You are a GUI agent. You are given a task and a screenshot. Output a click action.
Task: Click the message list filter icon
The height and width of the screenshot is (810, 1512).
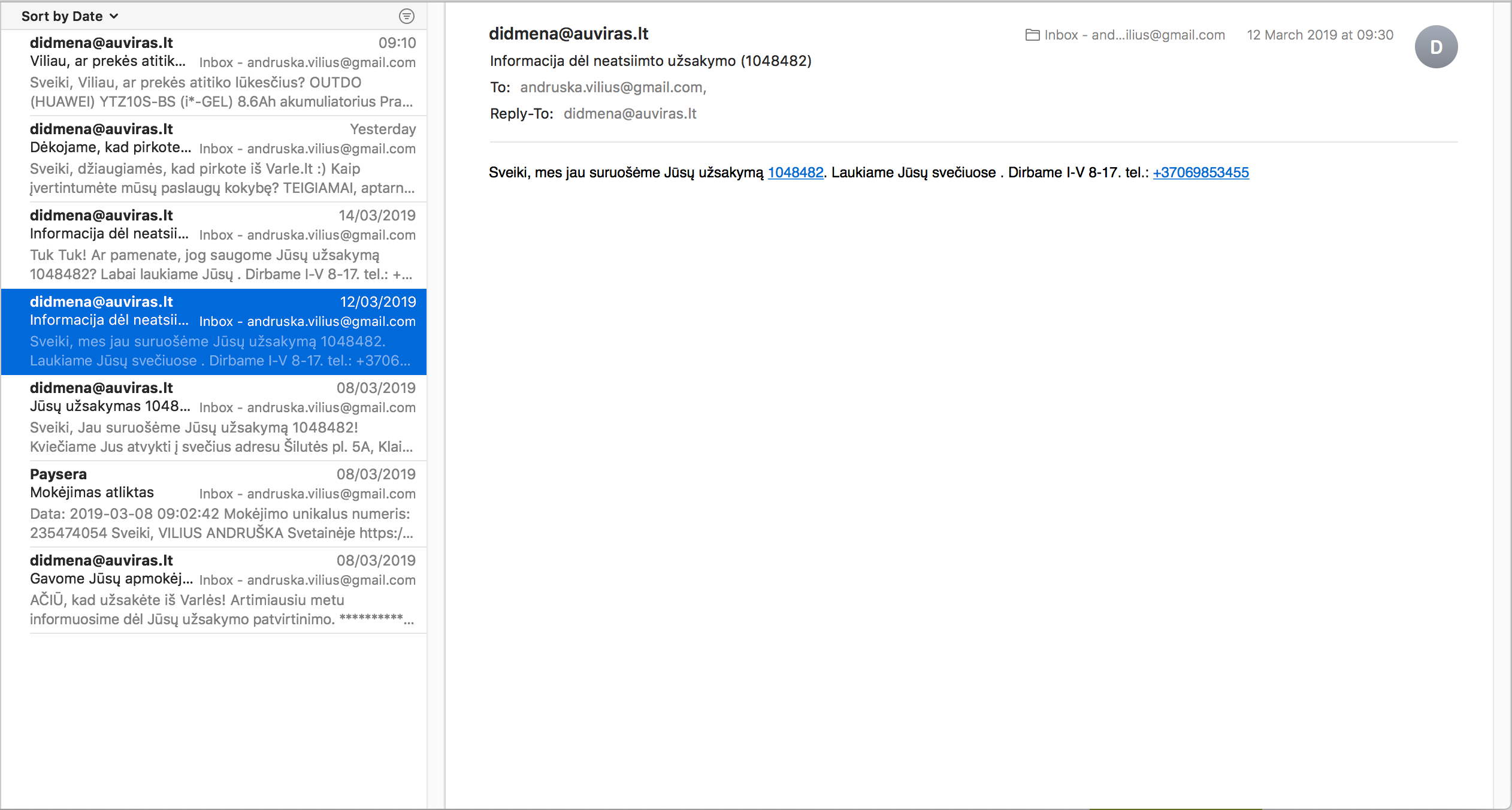click(x=407, y=16)
